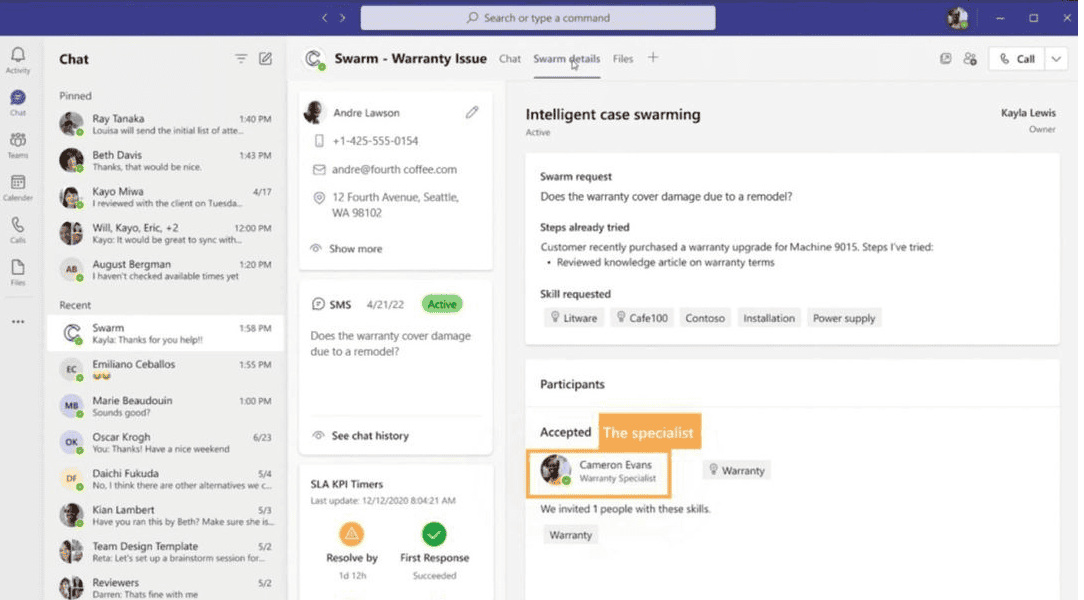Open Oscar Krogh conversation
This screenshot has height=600, width=1084.
pos(165,442)
